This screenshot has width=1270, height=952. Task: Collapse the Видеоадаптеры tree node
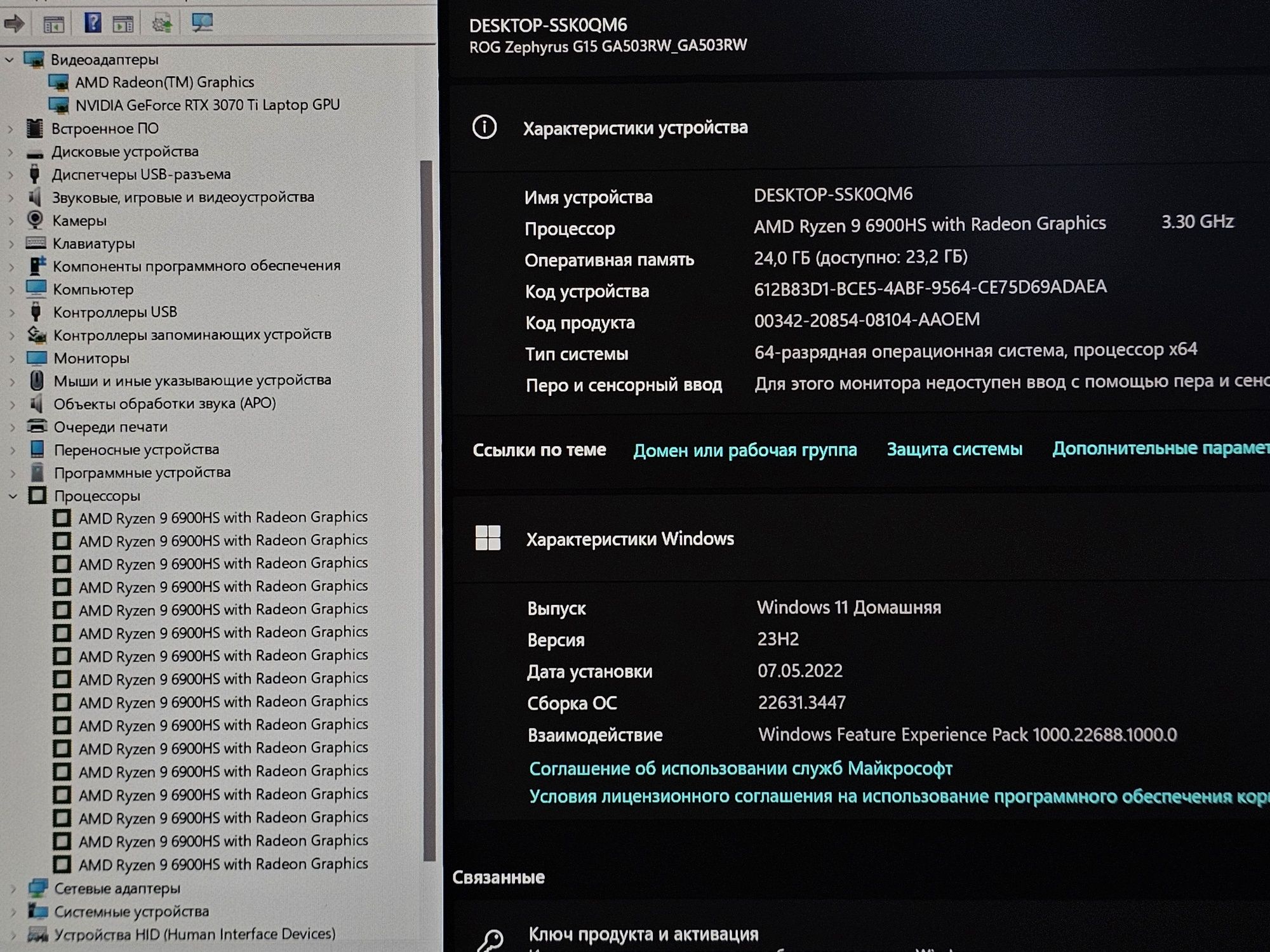point(10,60)
